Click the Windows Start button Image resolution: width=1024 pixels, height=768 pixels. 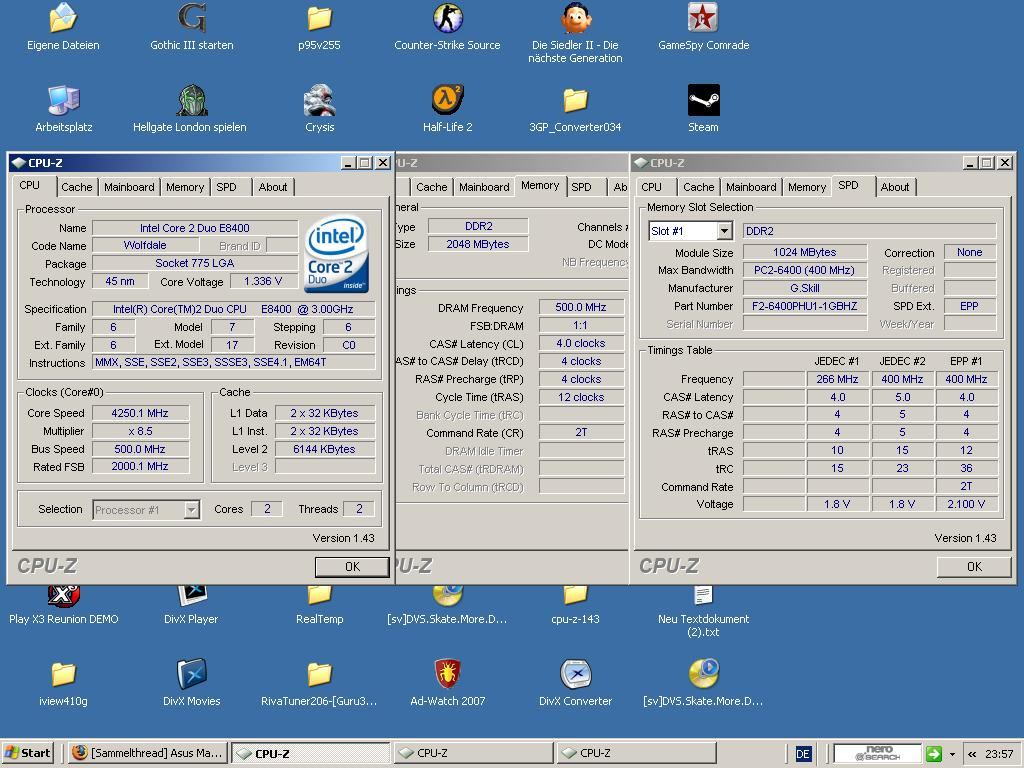click(28, 753)
